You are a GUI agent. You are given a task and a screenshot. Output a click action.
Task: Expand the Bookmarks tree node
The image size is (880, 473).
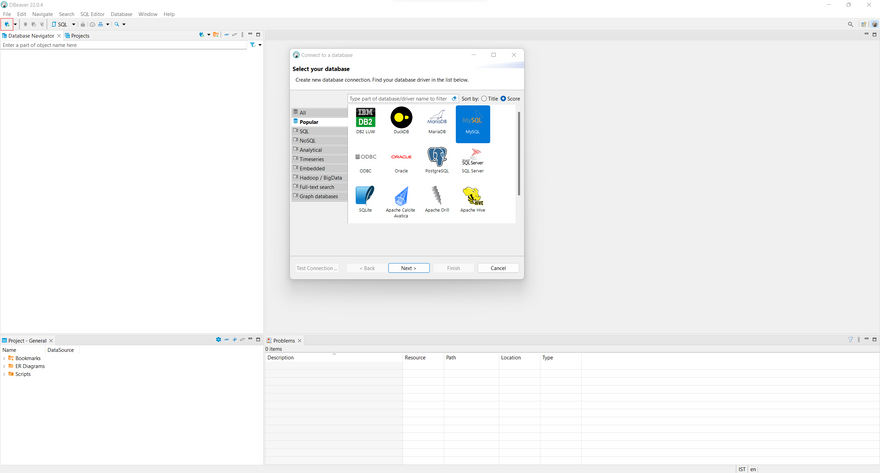tap(4, 358)
